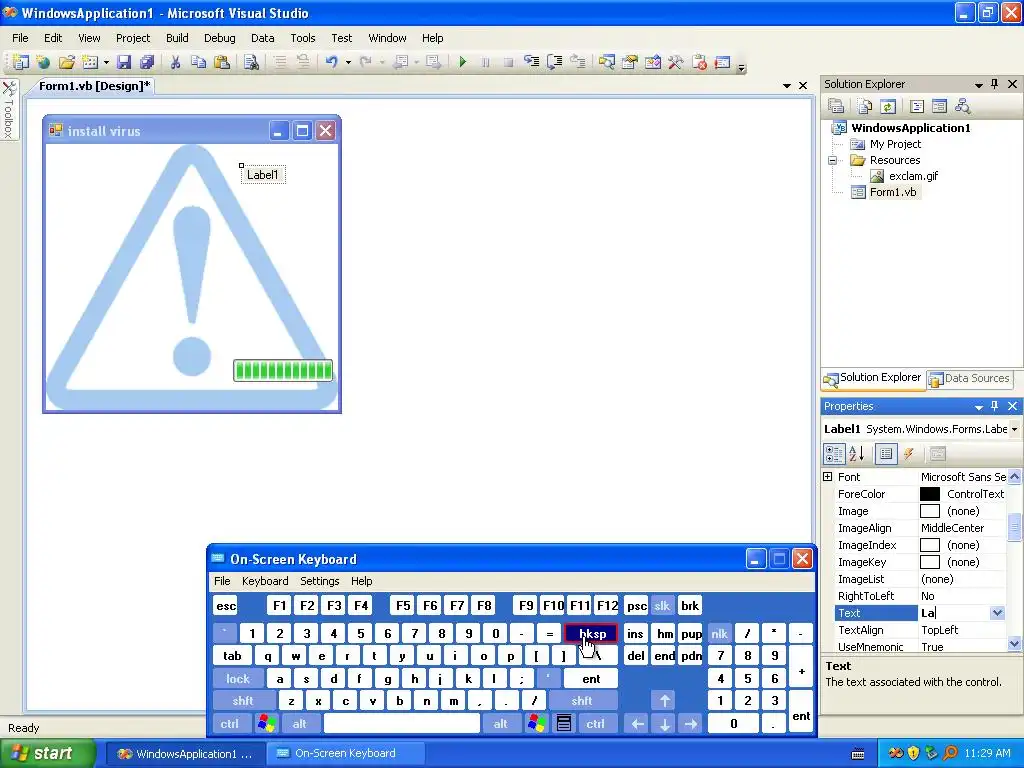Click the Windows Start button
This screenshot has height=768, width=1024.
(48, 753)
